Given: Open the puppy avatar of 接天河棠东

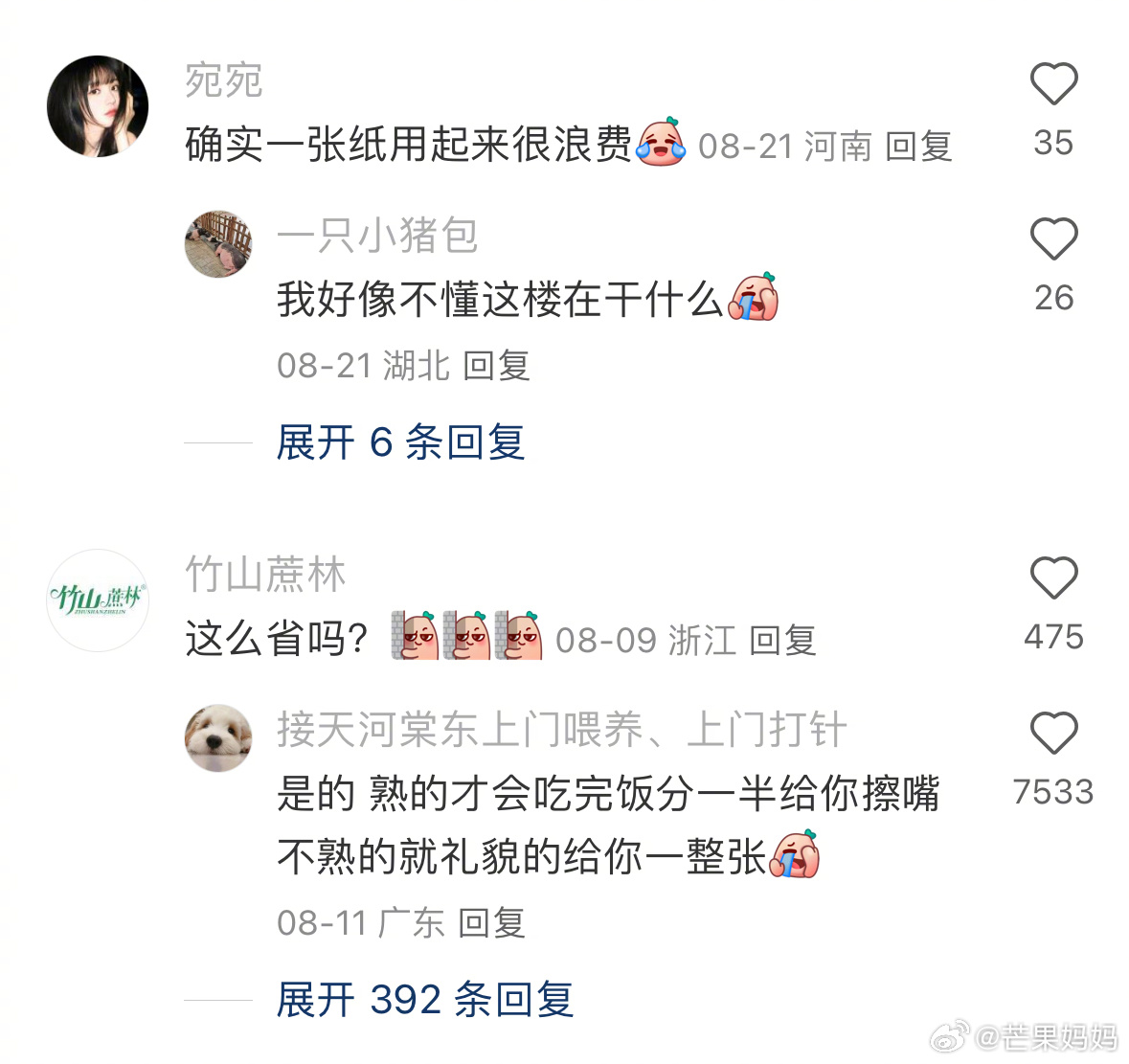Looking at the screenshot, I should coord(219,737).
